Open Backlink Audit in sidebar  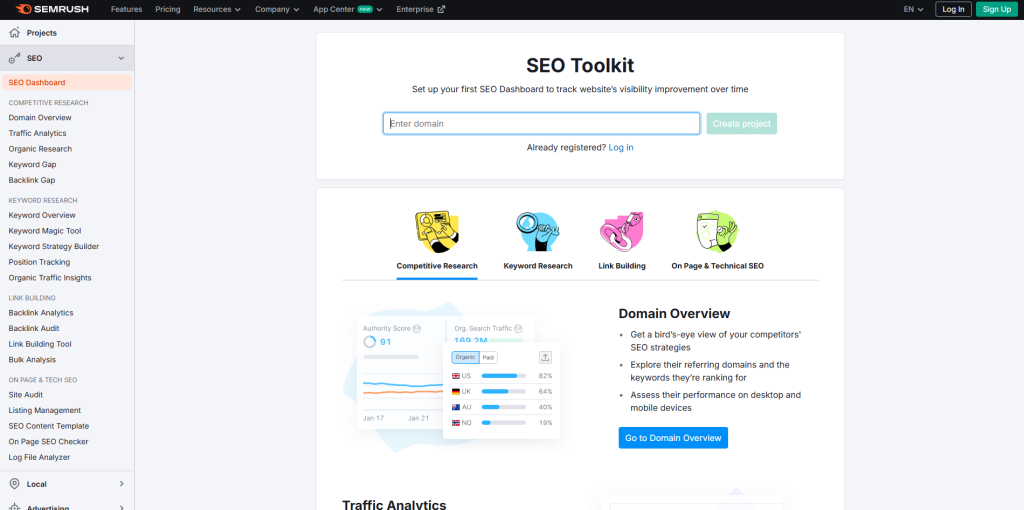pyautogui.click(x=34, y=328)
